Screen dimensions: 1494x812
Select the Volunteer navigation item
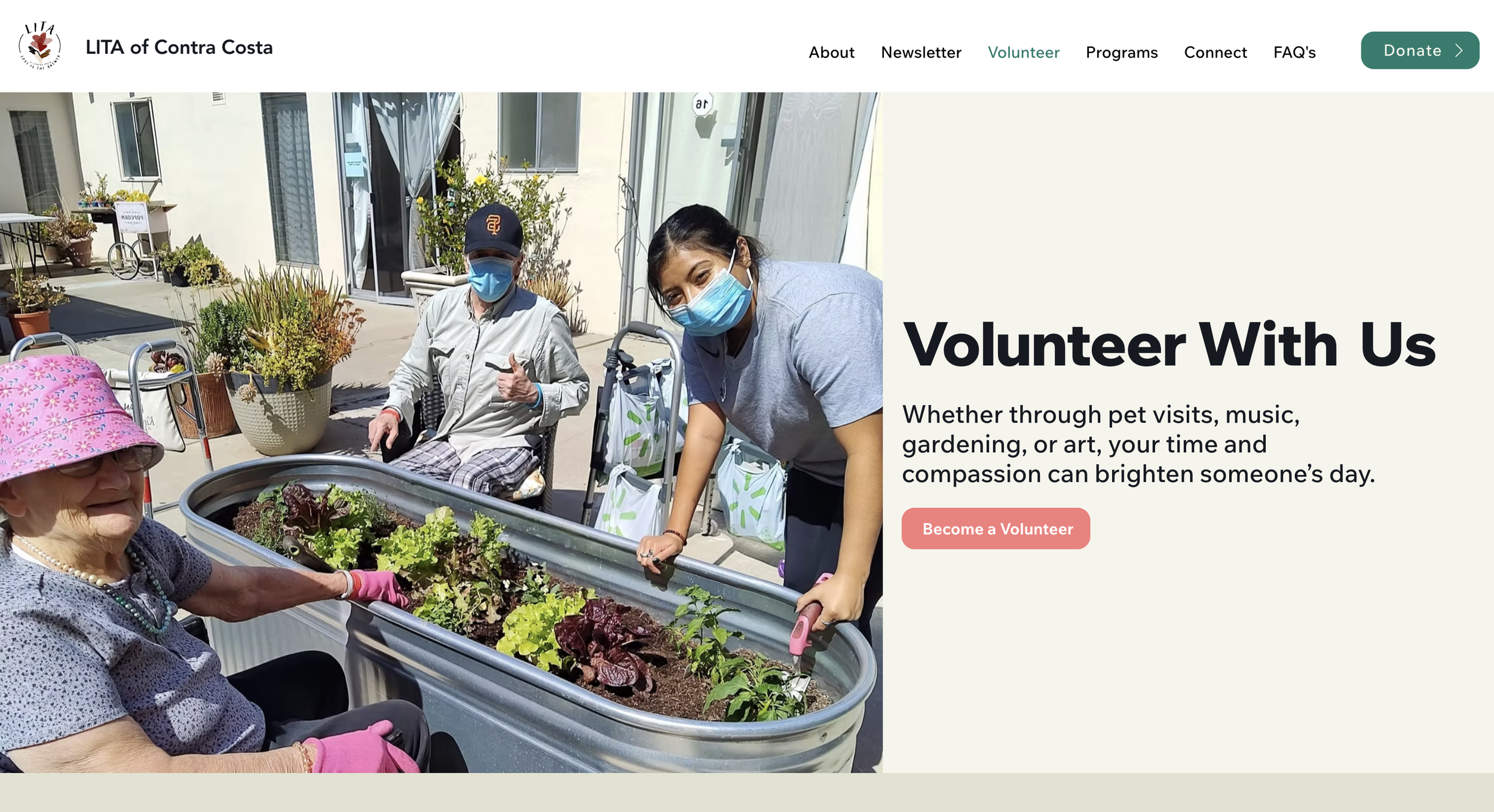pyautogui.click(x=1023, y=53)
